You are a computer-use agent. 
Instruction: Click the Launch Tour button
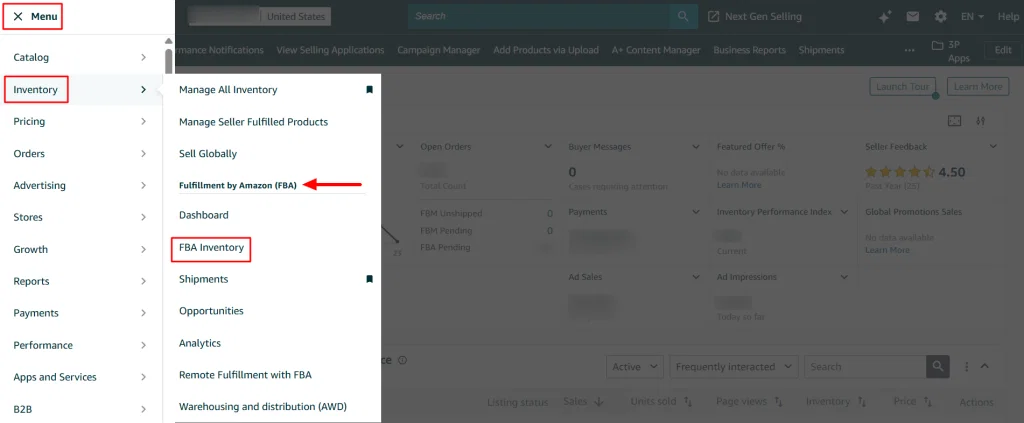(x=903, y=86)
